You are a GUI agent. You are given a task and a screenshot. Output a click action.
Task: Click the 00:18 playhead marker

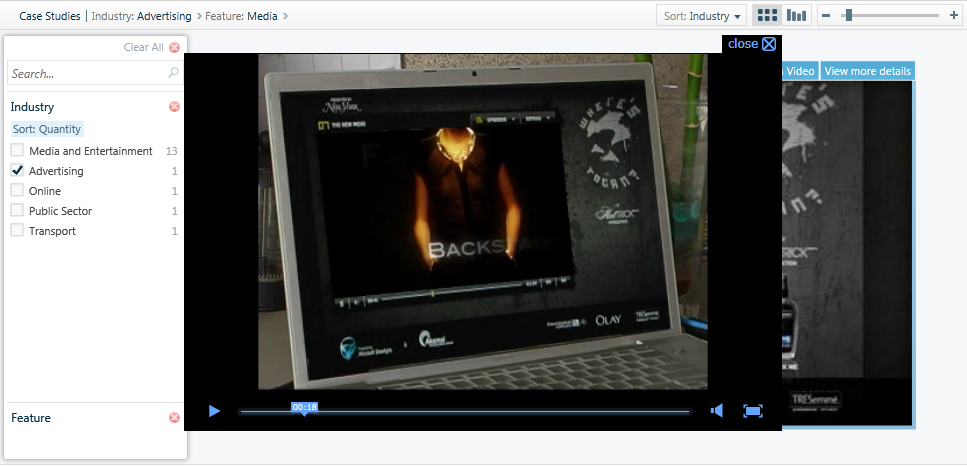(304, 407)
